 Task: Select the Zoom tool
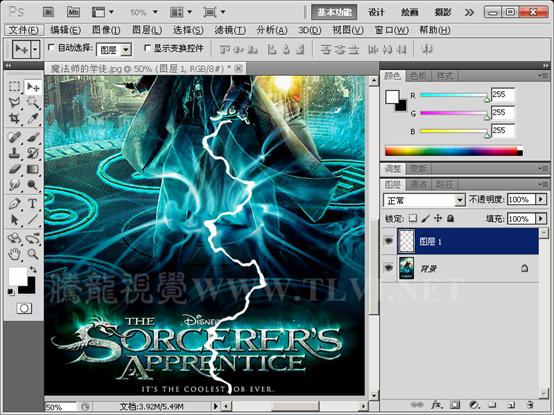[x=33, y=254]
